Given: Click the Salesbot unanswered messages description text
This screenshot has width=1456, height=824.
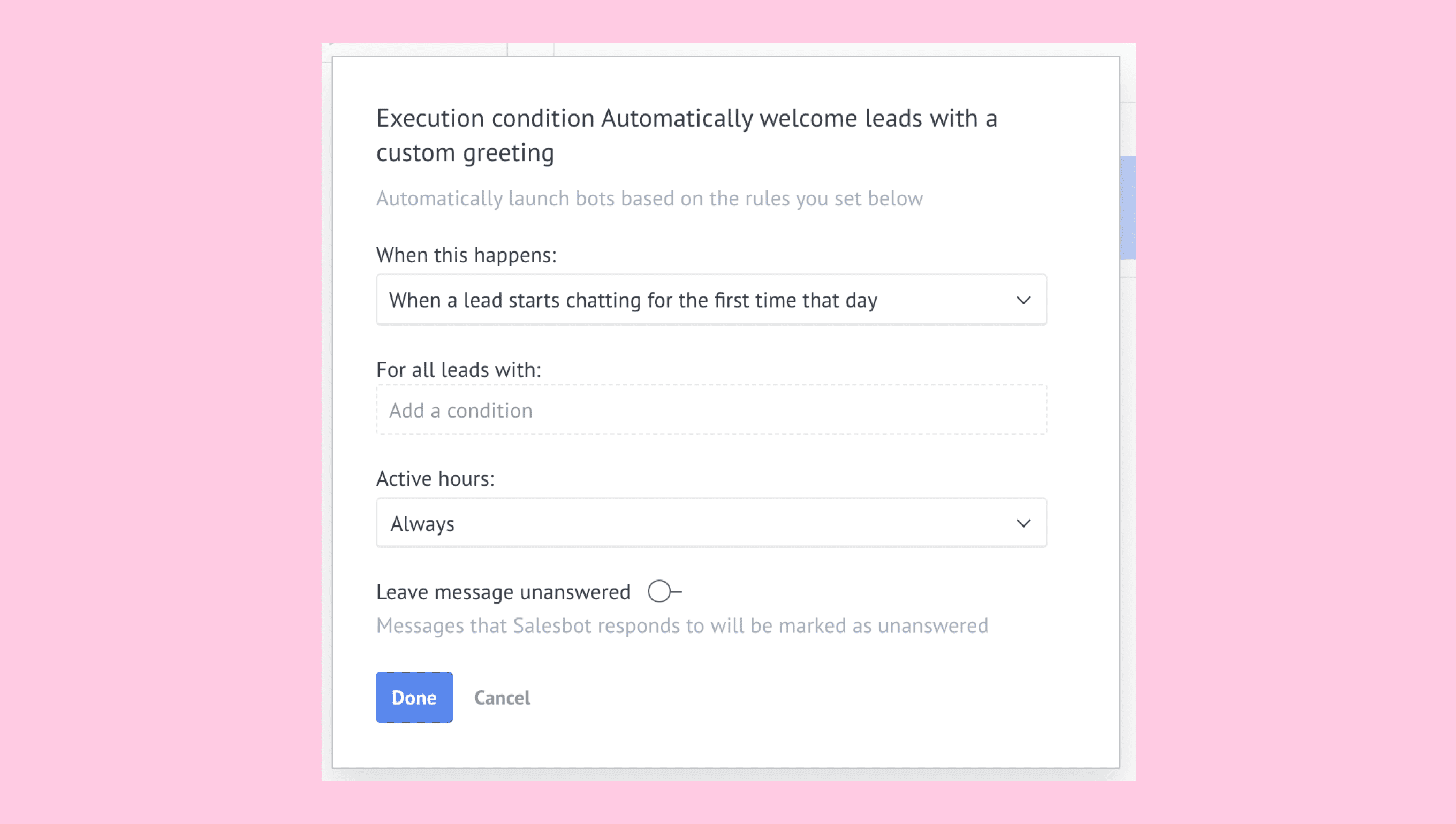Looking at the screenshot, I should [682, 626].
